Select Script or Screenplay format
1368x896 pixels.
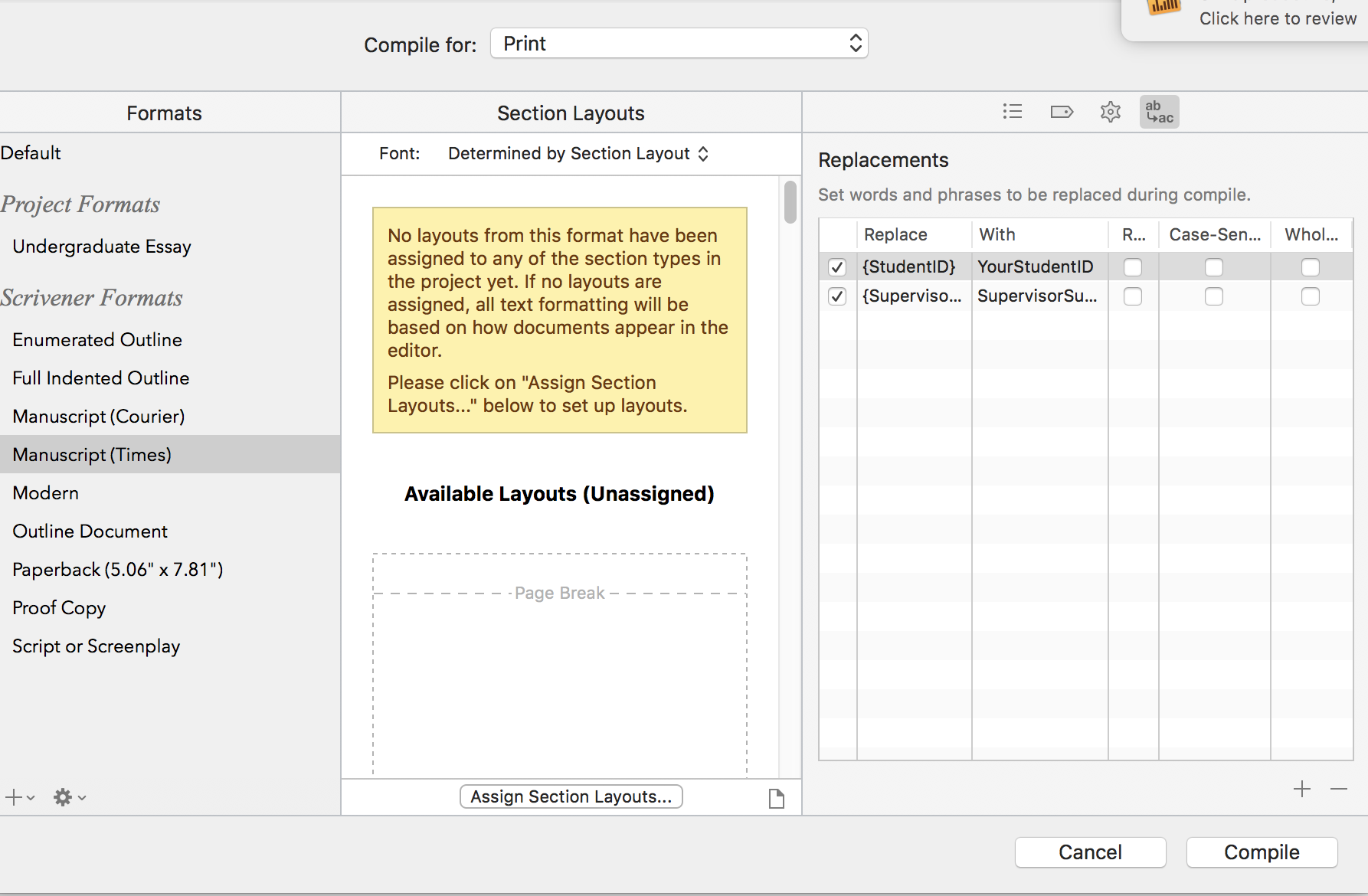(170, 646)
